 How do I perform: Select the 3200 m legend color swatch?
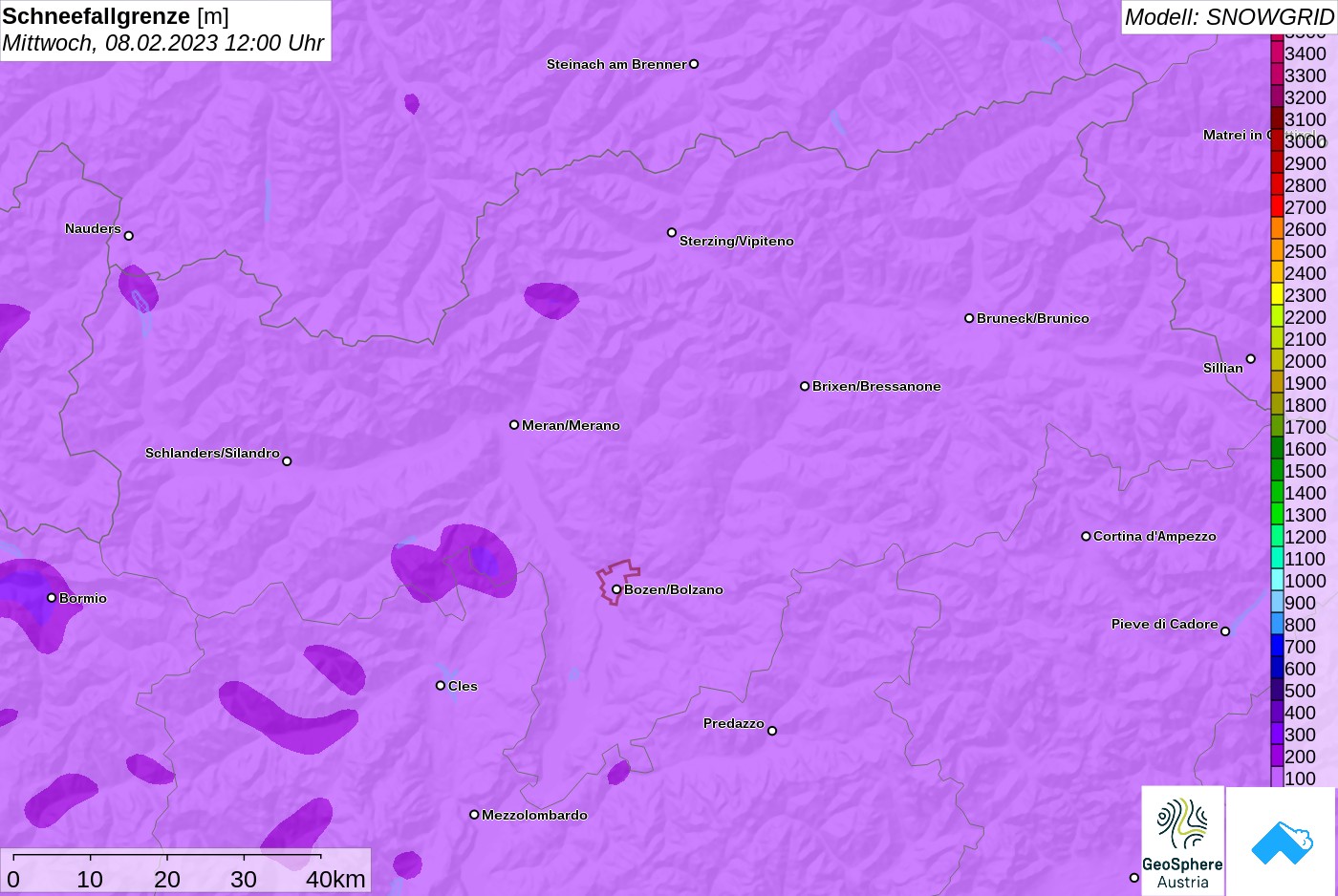(1277, 97)
